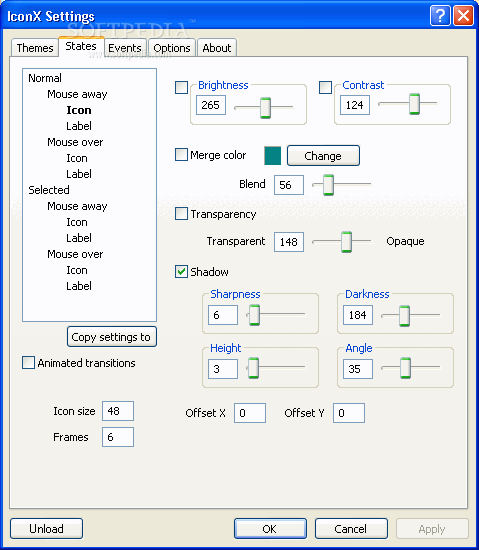Select Label under Selected Mouse over
479x550 pixels.
(x=79, y=286)
